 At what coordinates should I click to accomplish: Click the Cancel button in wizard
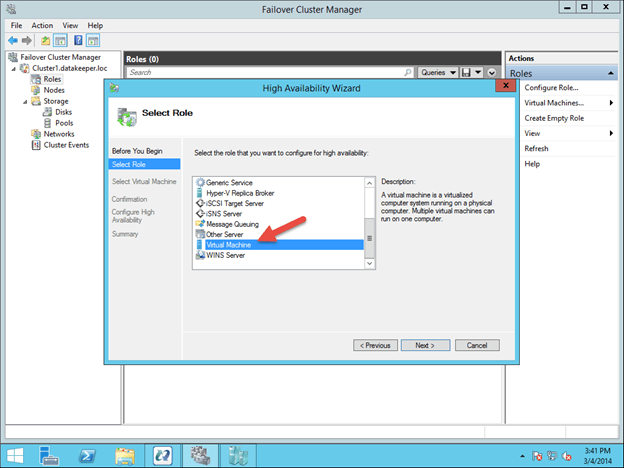coord(477,345)
